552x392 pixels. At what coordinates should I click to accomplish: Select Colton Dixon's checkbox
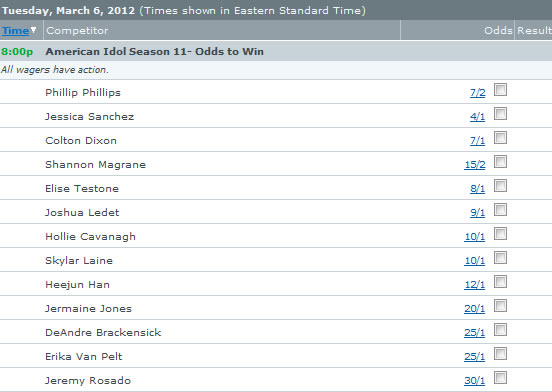tap(500, 138)
